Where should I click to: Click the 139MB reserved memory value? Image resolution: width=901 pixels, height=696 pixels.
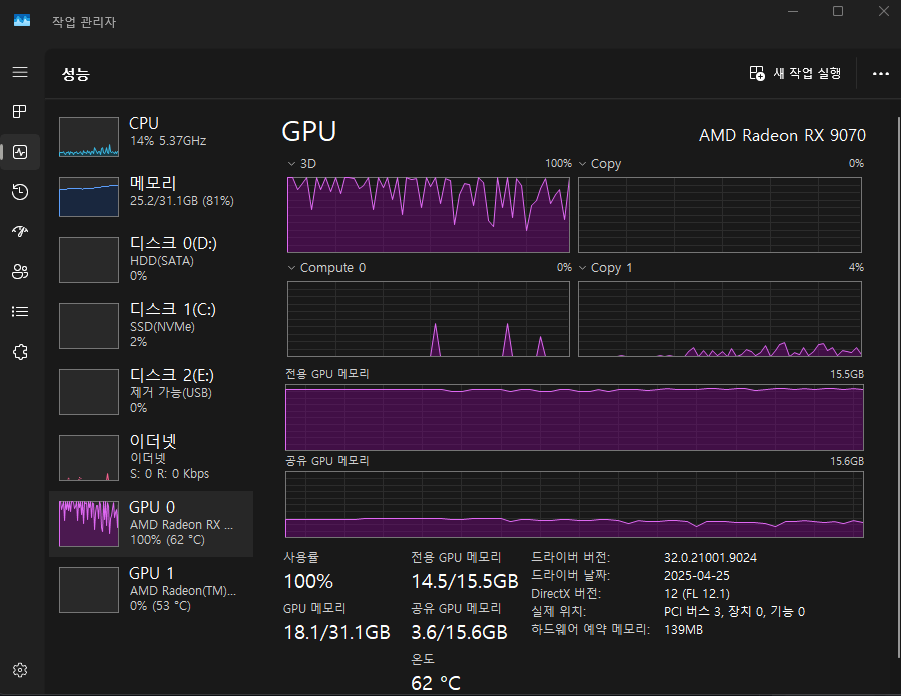[x=683, y=630]
